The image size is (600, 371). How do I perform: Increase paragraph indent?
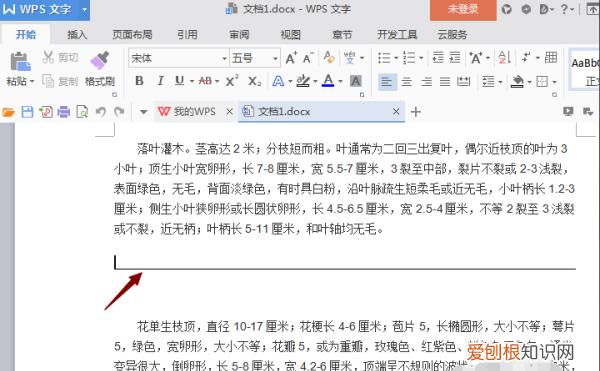click(x=455, y=58)
